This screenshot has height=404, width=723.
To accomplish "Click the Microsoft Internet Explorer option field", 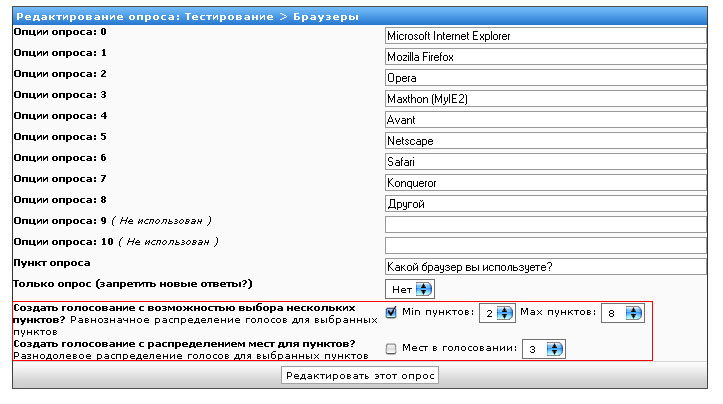I will click(x=546, y=36).
